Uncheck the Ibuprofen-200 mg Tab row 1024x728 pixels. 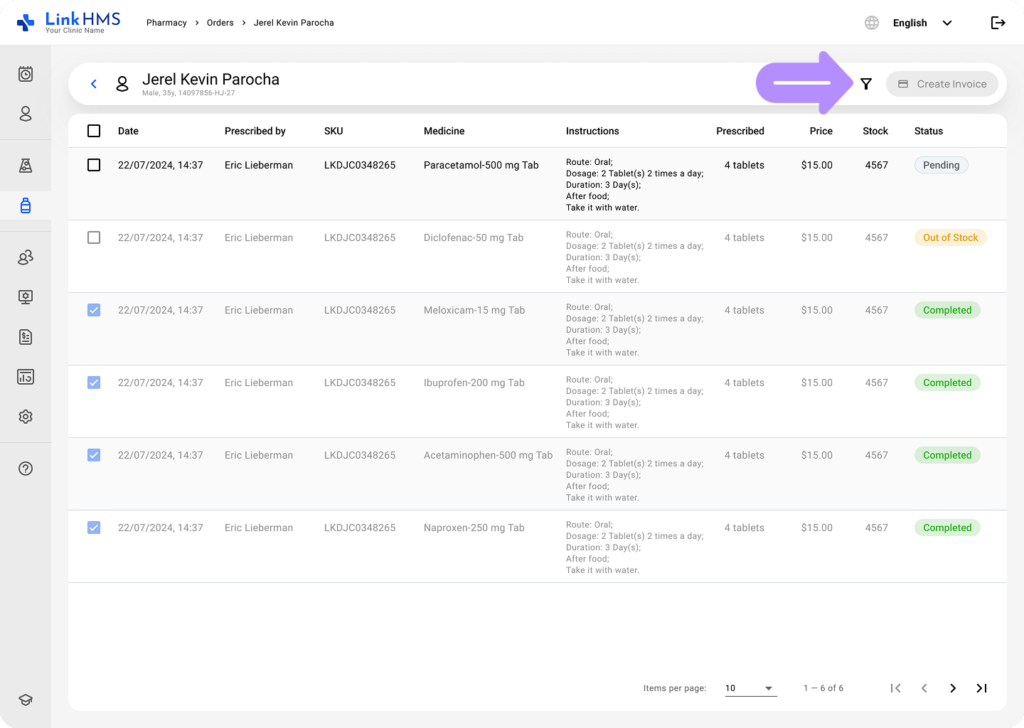(94, 383)
